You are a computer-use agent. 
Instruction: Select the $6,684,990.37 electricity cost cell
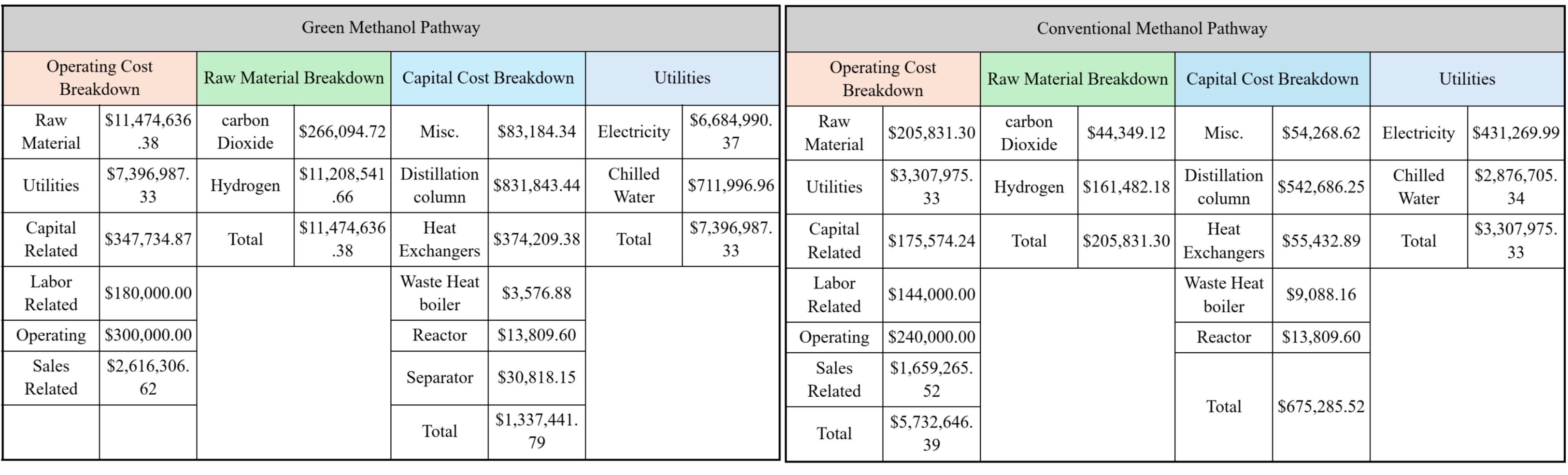pos(730,132)
